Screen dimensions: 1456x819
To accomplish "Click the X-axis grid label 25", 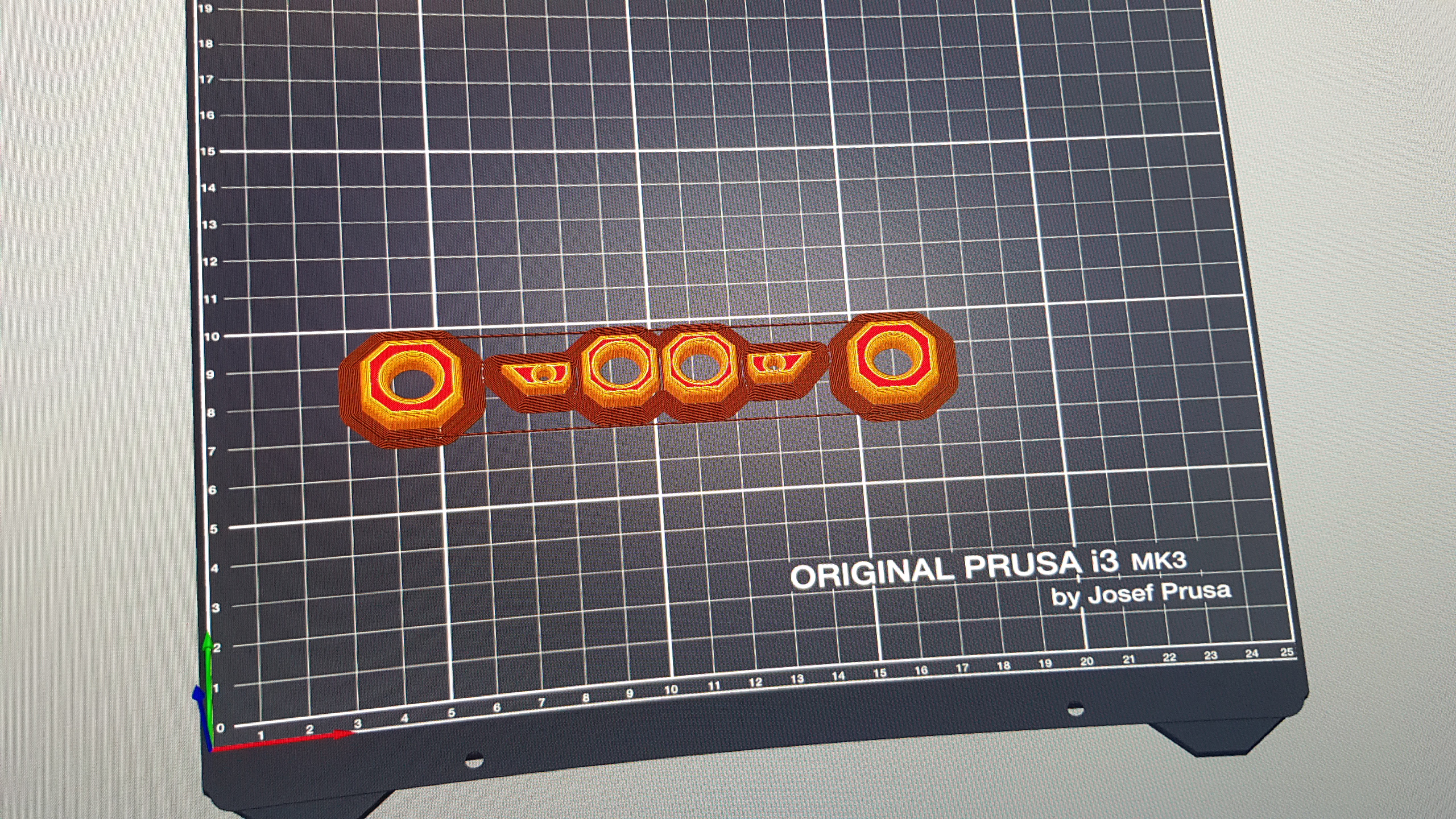I will click(x=1287, y=652).
